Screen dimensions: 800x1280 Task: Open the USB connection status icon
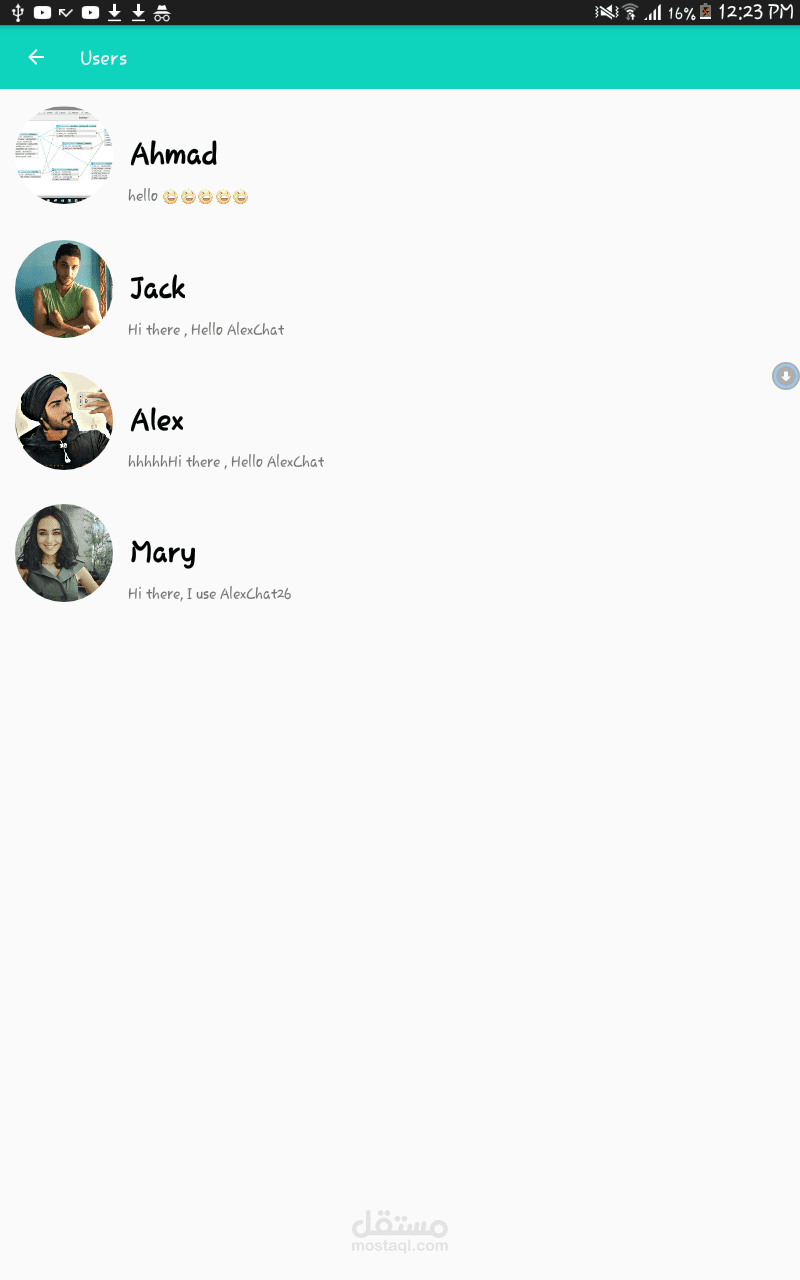(x=18, y=12)
